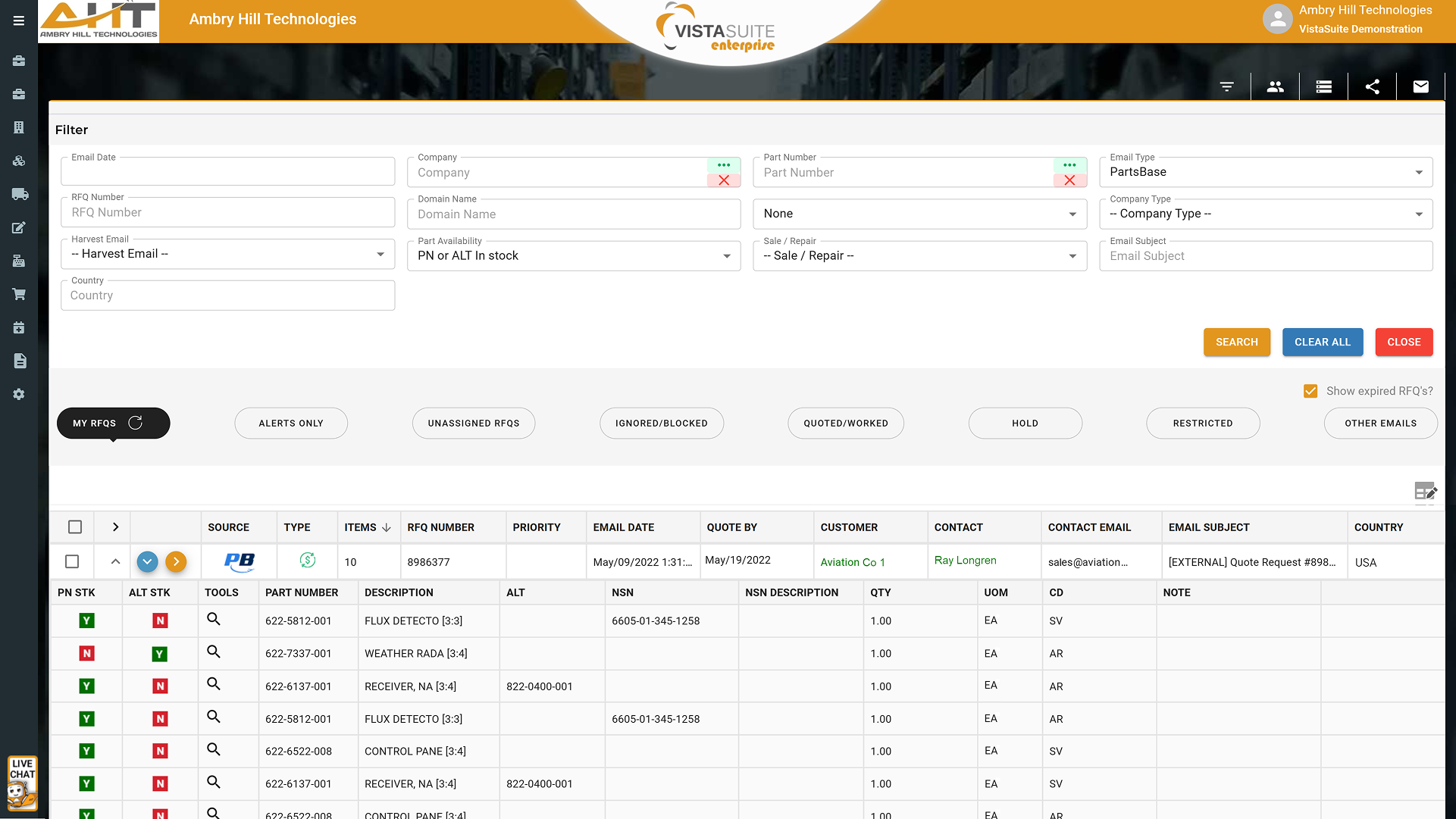1456x819 pixels.
Task: Click the people icon in the top toolbar
Action: point(1275,87)
